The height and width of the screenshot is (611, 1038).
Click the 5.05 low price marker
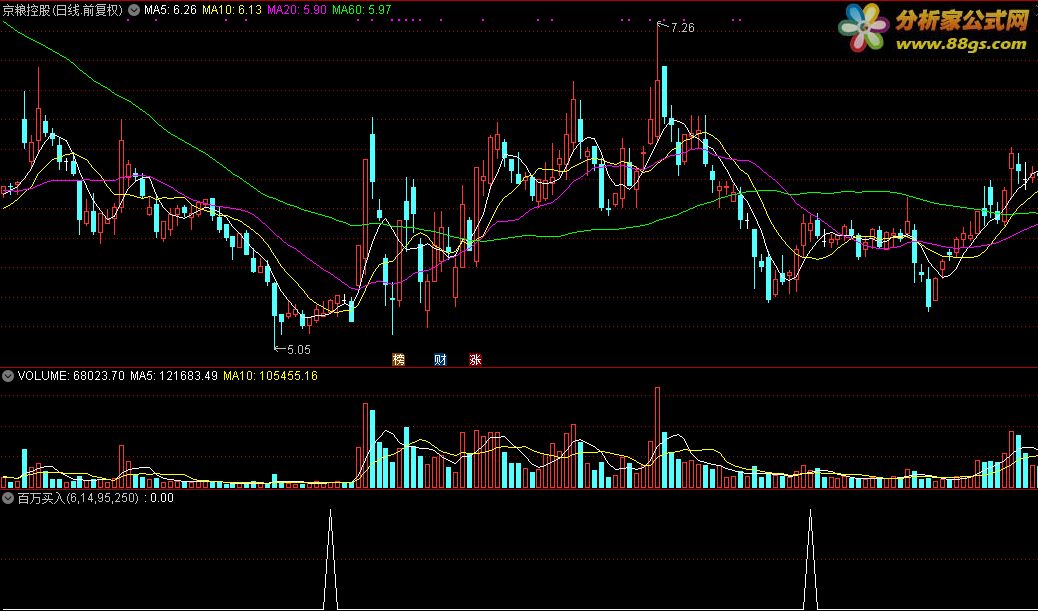tap(299, 350)
